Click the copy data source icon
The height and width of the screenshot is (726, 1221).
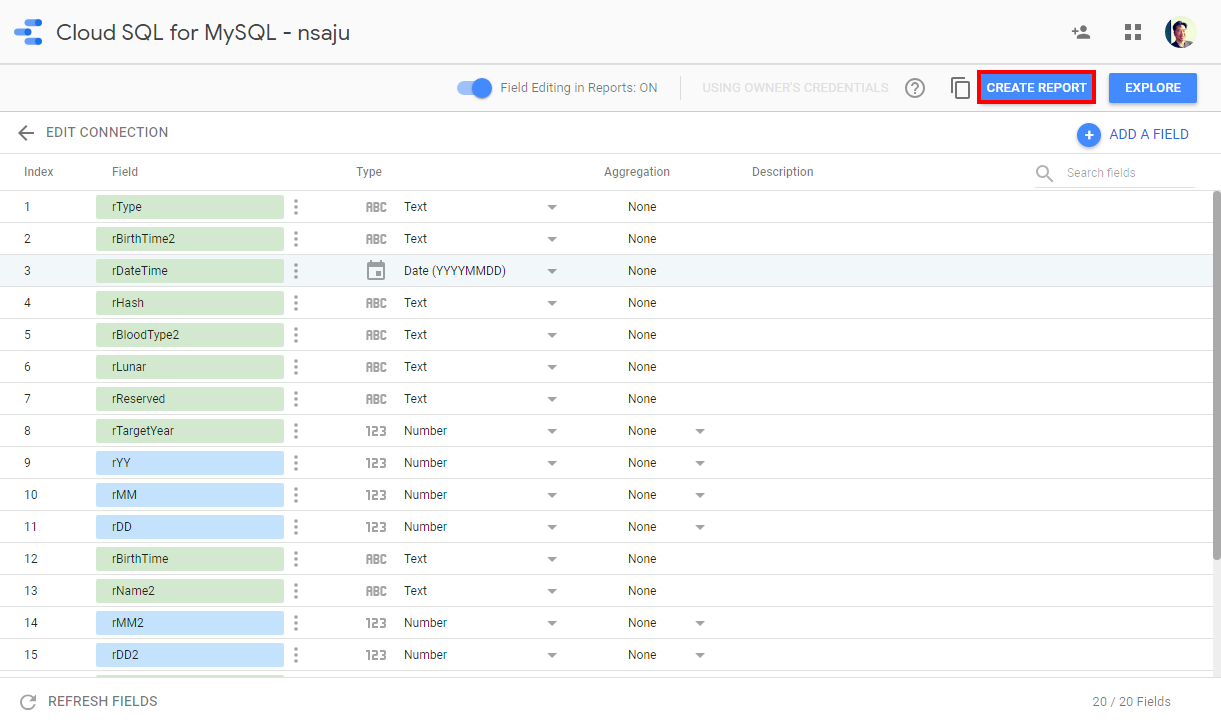point(960,88)
